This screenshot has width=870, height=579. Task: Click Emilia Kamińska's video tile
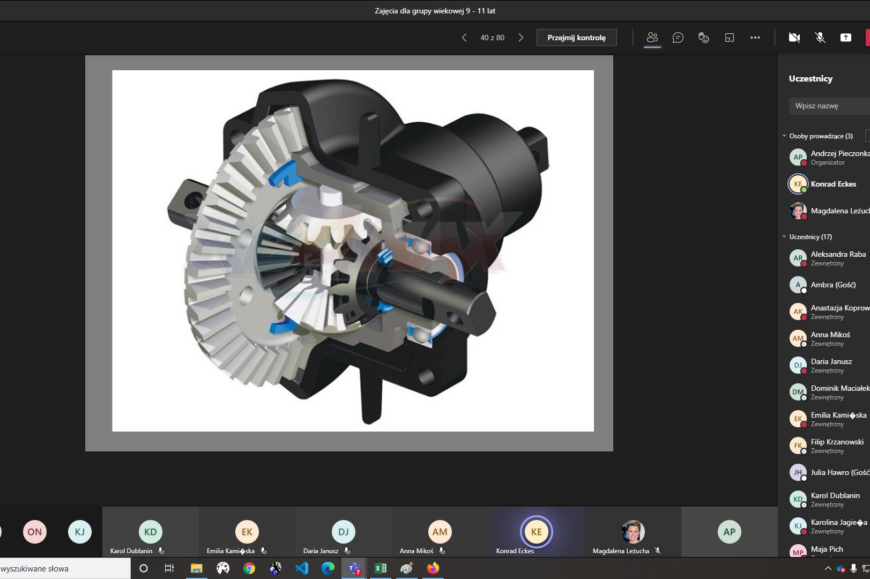[x=247, y=532]
